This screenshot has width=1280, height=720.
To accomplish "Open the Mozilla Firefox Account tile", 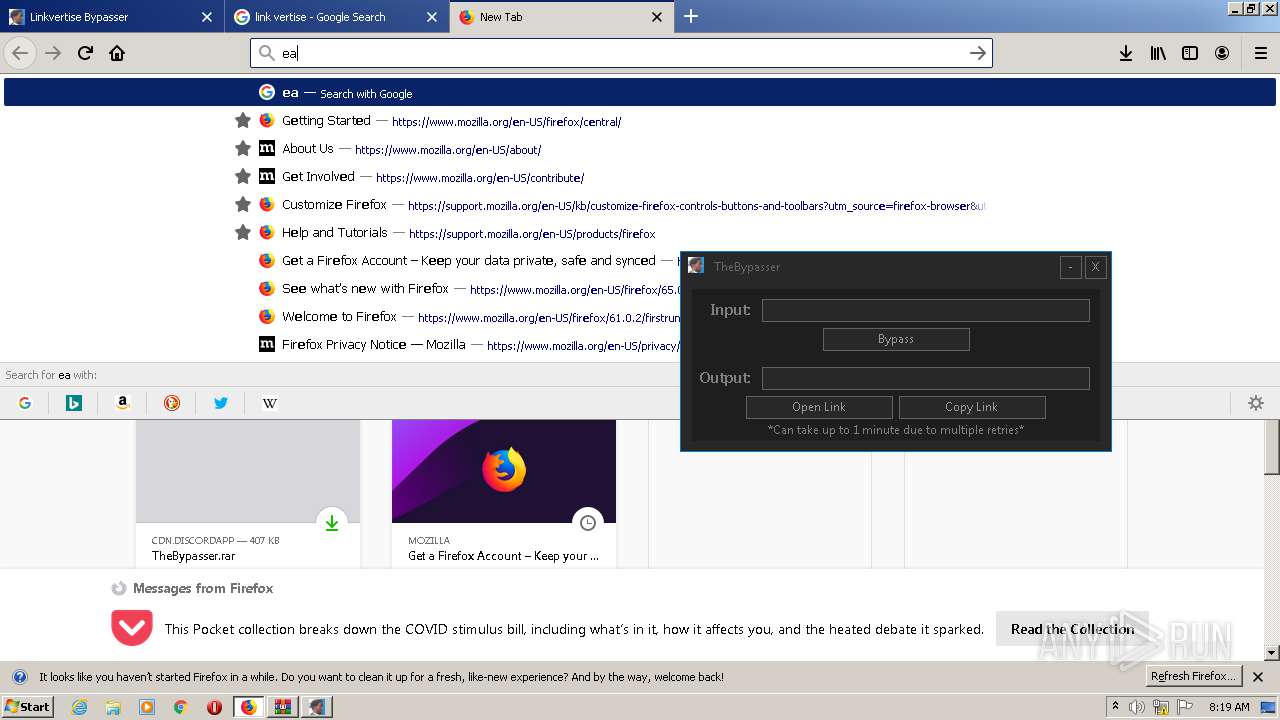I will [504, 493].
